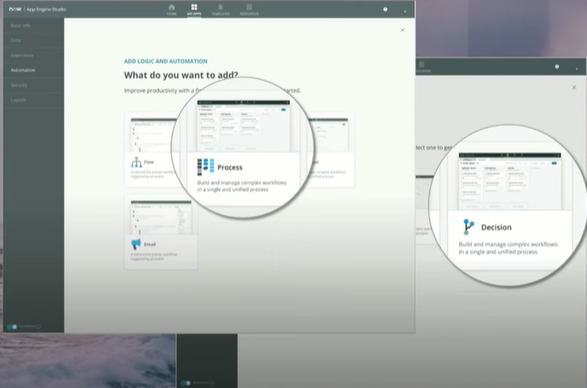The height and width of the screenshot is (388, 587).
Task: Click the Process kanban icon
Action: pyautogui.click(x=206, y=167)
